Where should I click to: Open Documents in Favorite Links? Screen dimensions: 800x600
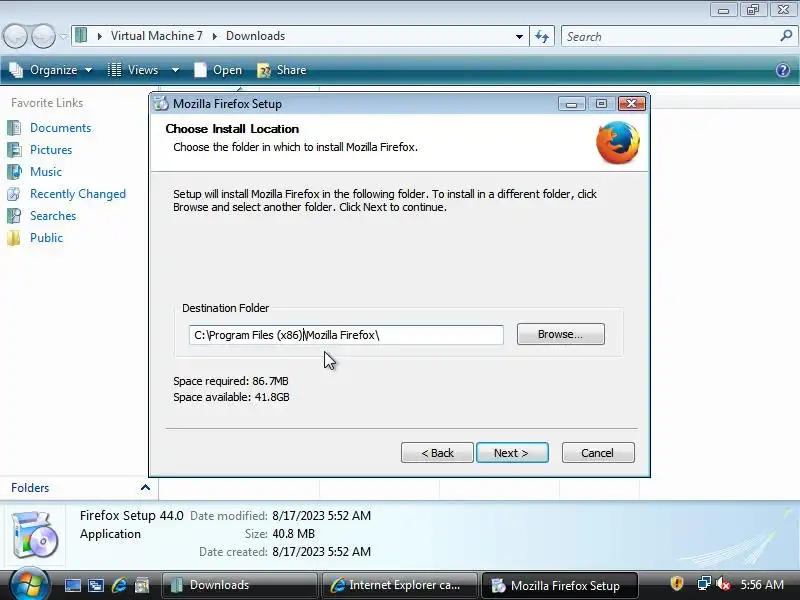pyautogui.click(x=60, y=128)
